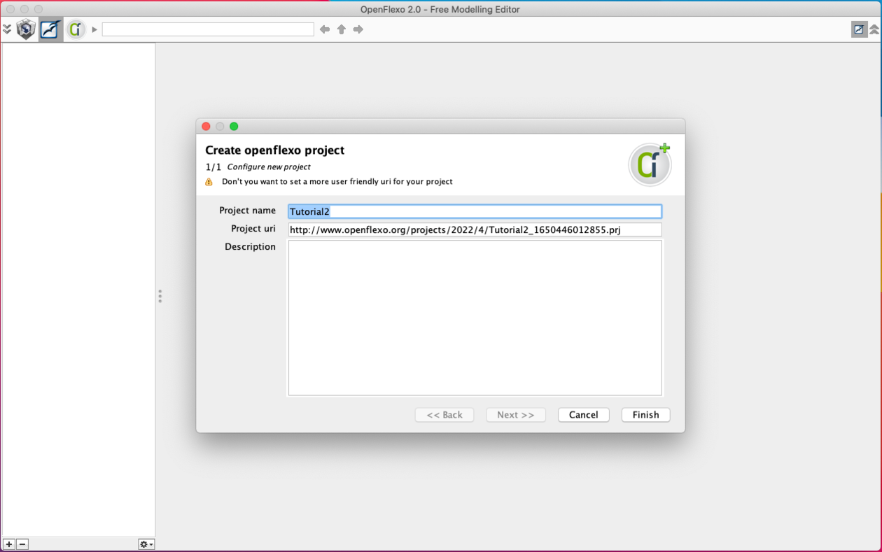Click the 'Create openflexo project' heading

[x=274, y=150]
